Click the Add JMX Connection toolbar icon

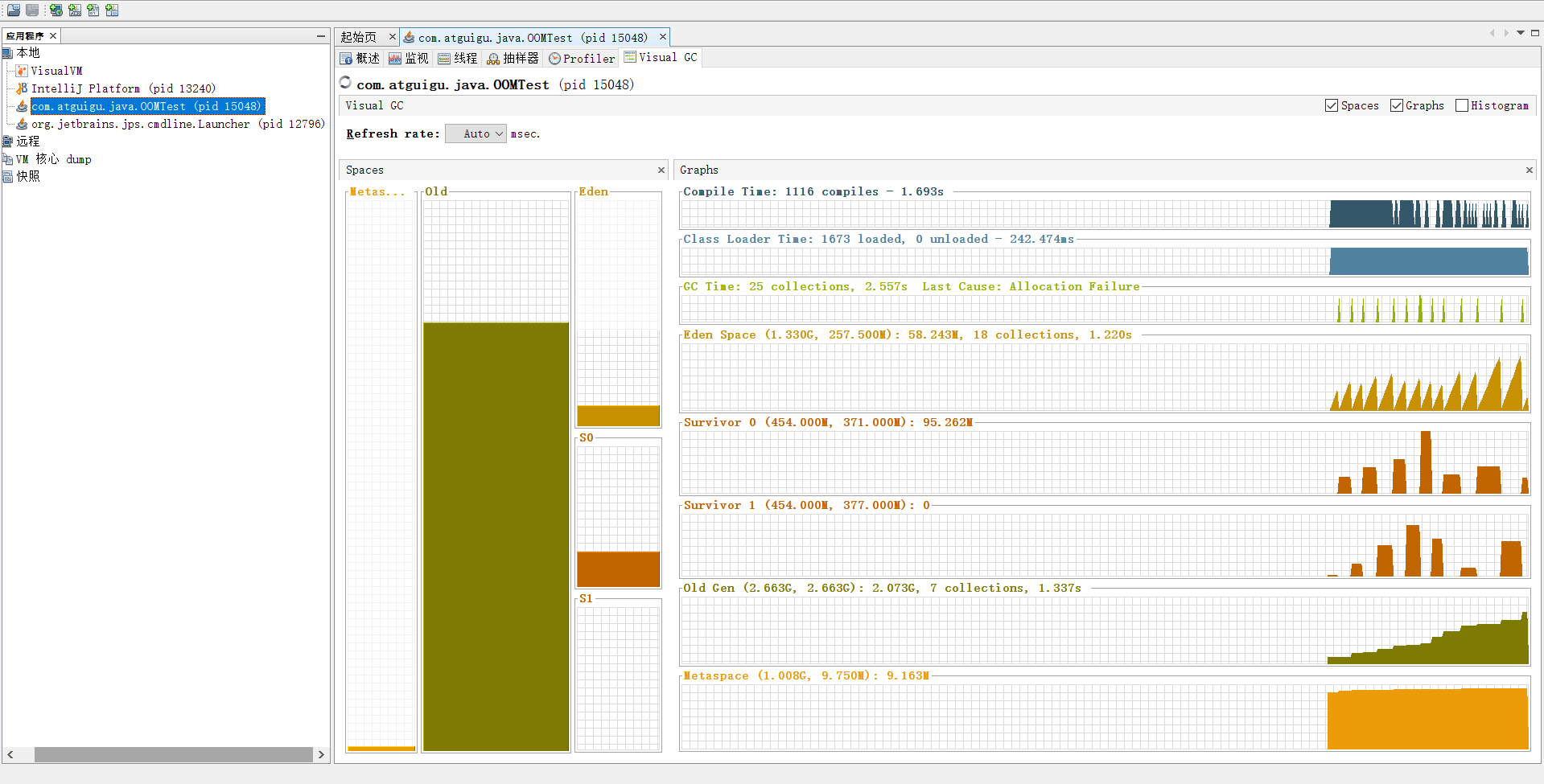(x=75, y=10)
